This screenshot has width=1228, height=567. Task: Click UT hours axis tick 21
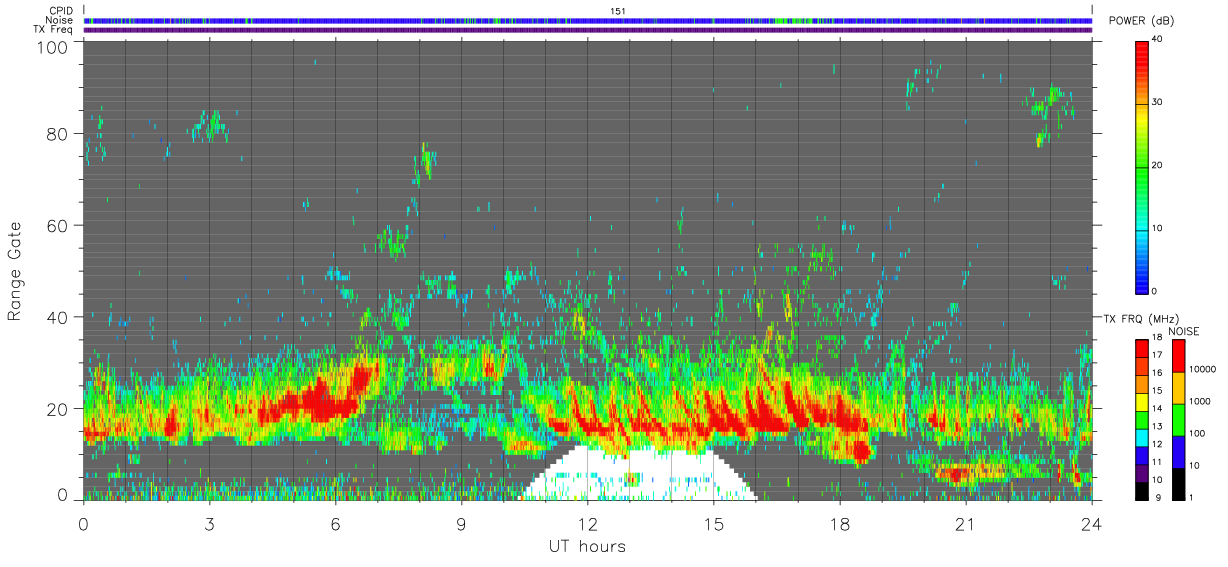click(x=965, y=523)
